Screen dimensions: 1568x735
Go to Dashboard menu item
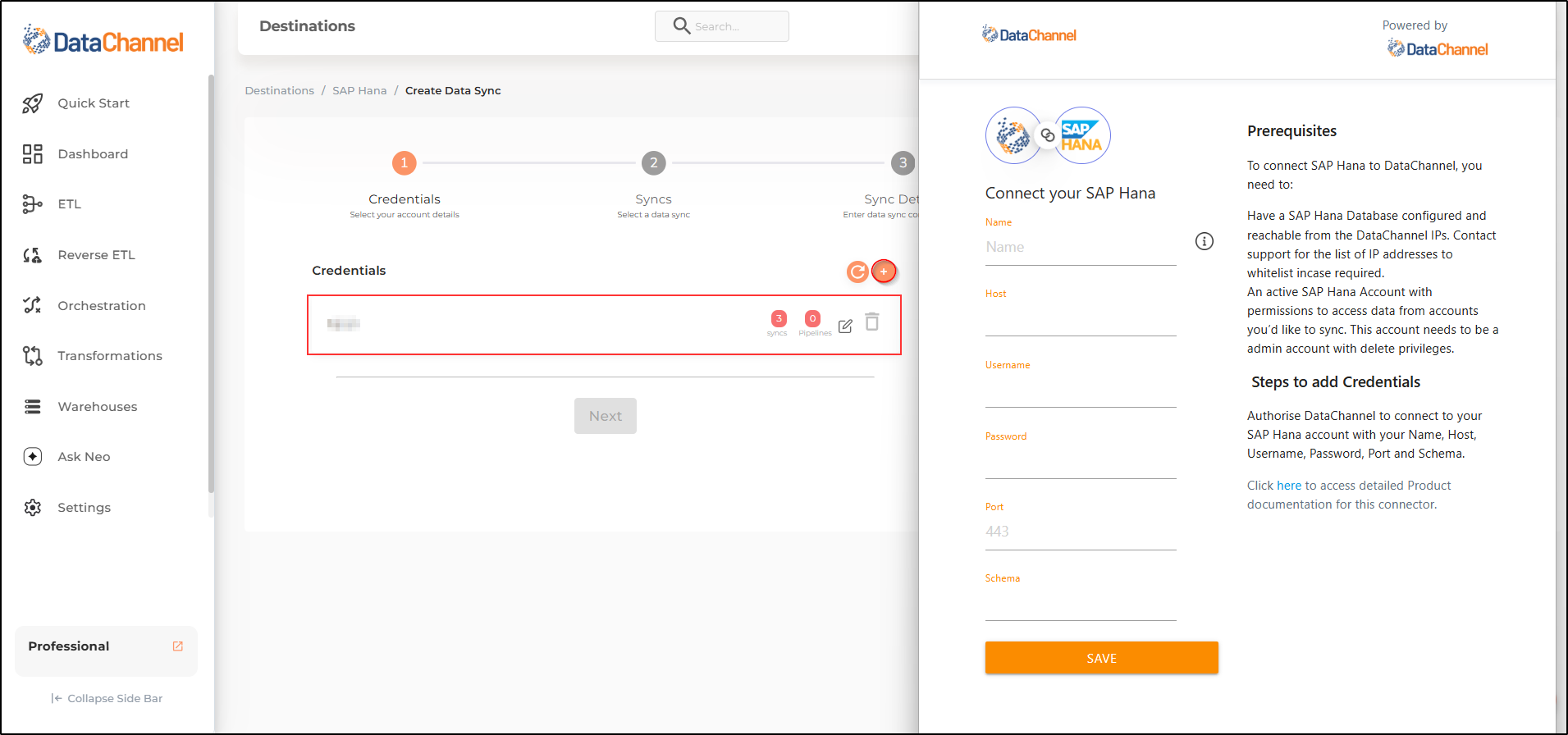(x=93, y=154)
